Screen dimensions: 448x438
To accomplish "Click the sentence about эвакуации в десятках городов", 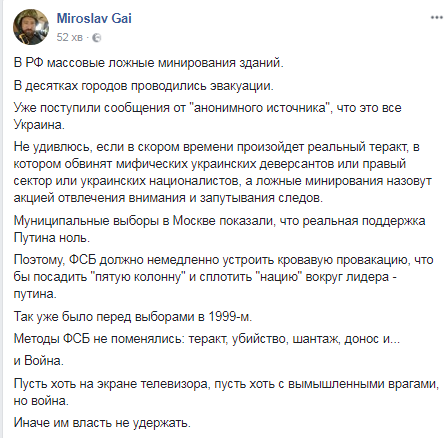I will pyautogui.click(x=144, y=86).
